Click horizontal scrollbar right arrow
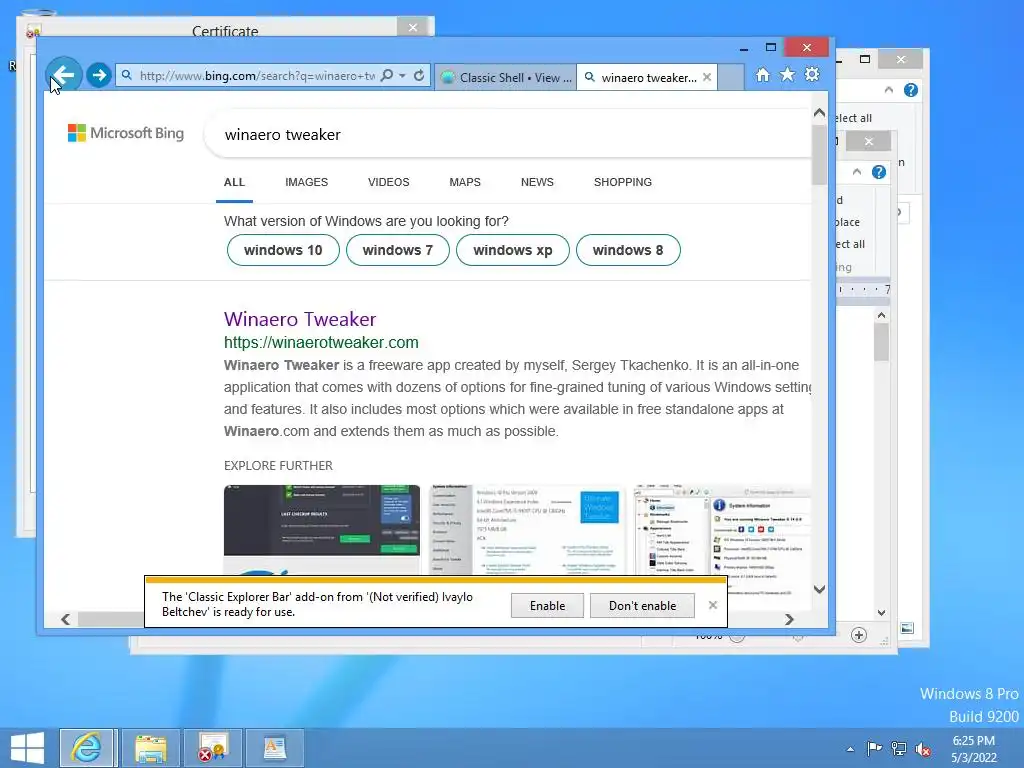The width and height of the screenshot is (1024, 768). [790, 619]
